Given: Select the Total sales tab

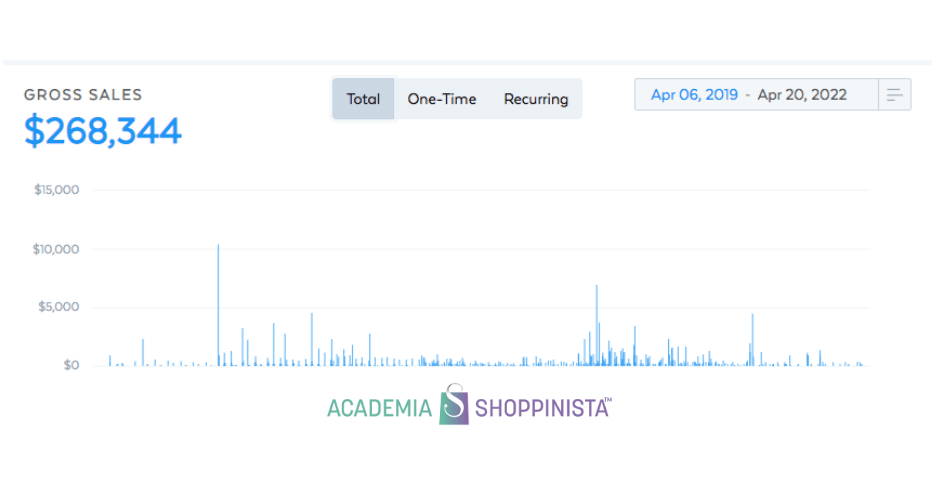Looking at the screenshot, I should tap(363, 99).
